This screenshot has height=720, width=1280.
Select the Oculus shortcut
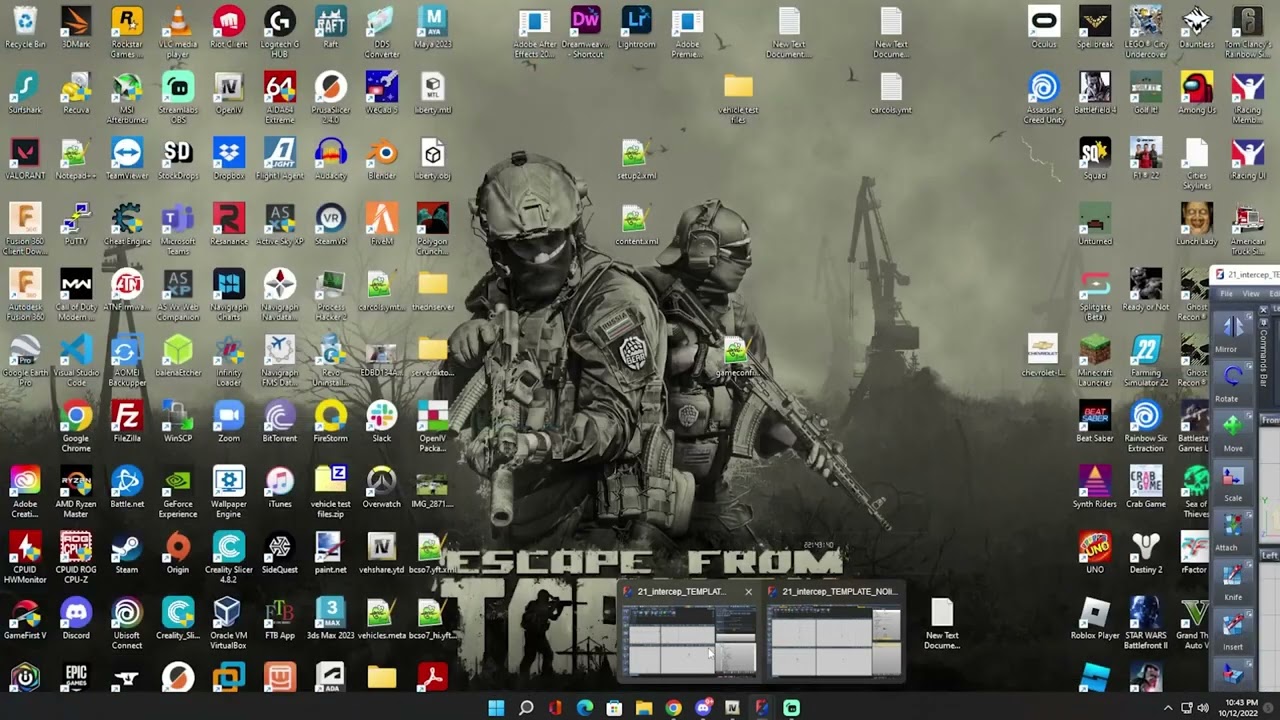tap(1044, 28)
